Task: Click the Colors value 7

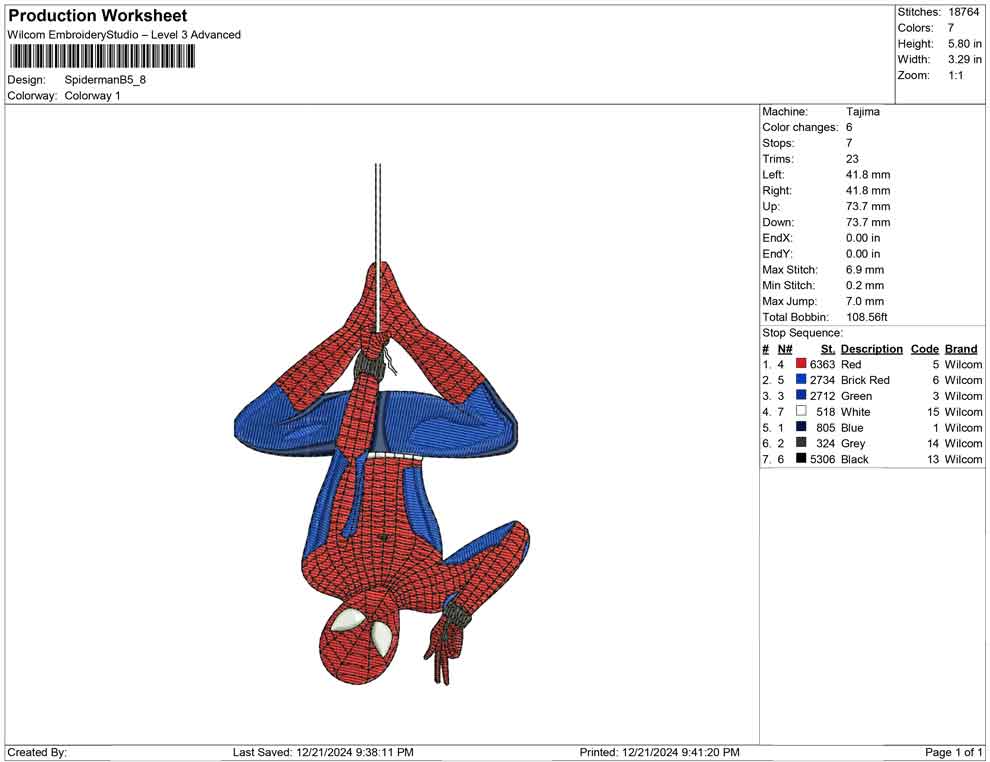Action: pos(951,28)
